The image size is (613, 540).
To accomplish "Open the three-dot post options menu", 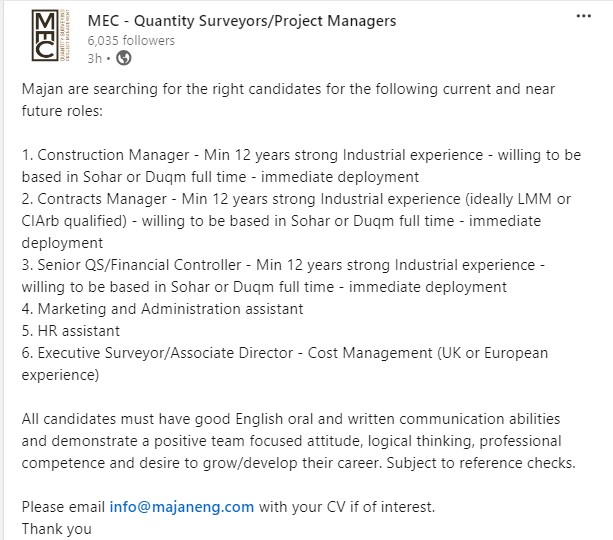I will coord(583,16).
